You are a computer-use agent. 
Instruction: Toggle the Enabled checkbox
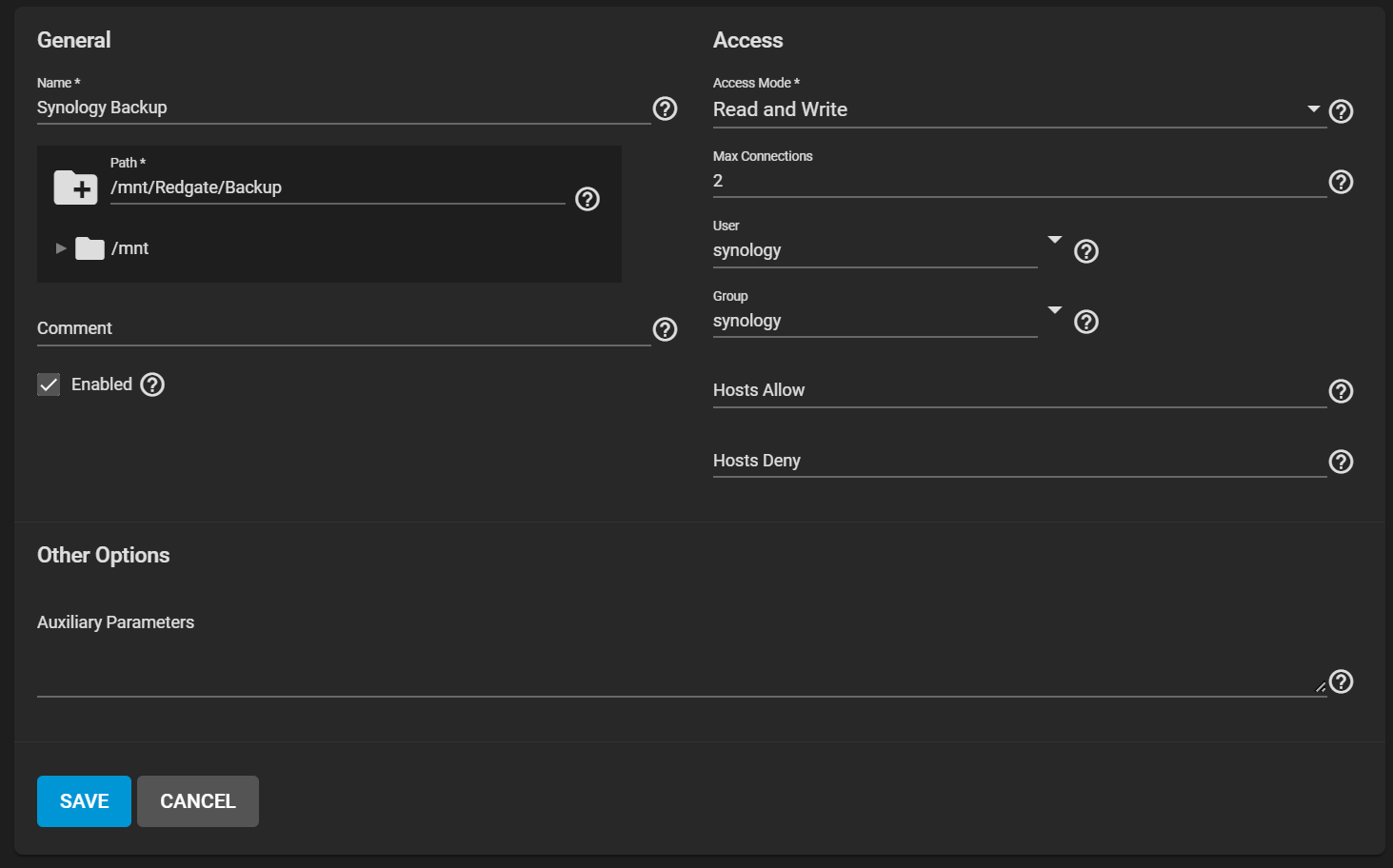tap(49, 385)
